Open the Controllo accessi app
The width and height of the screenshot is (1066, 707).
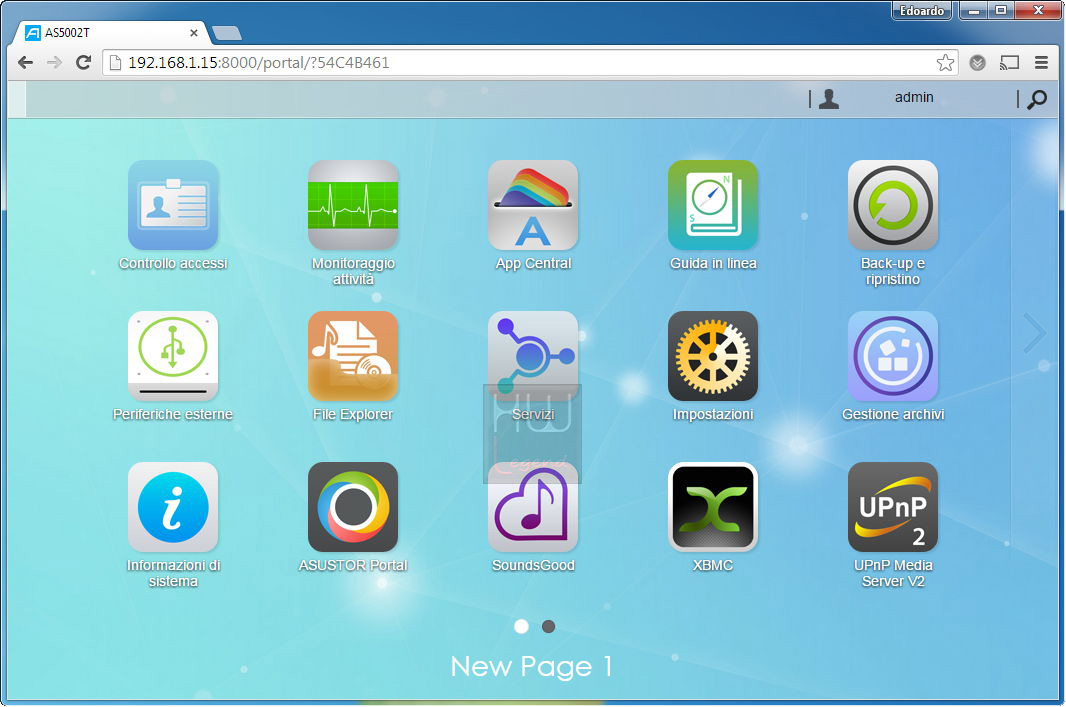tap(173, 205)
